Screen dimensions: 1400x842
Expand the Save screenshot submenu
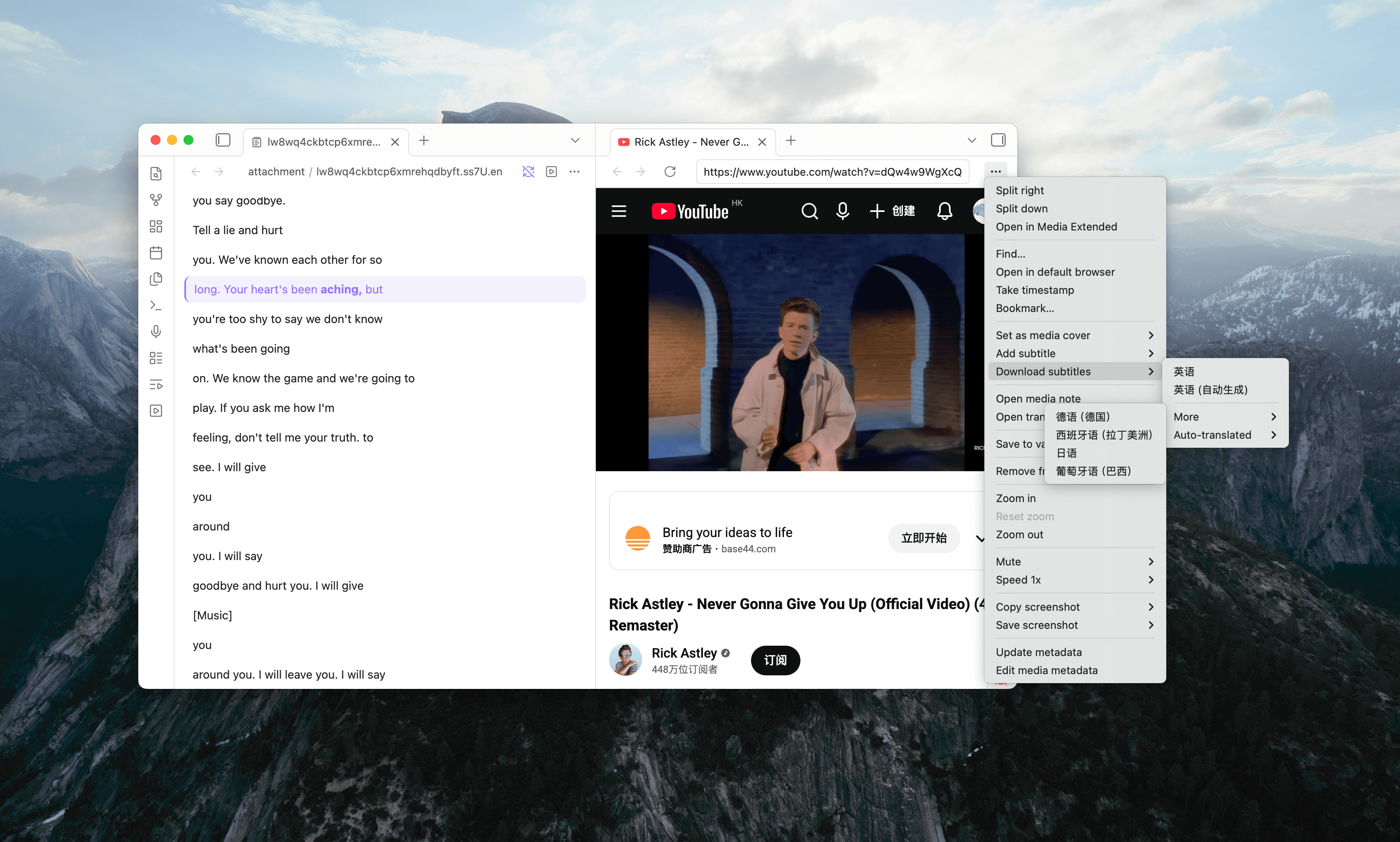1075,625
